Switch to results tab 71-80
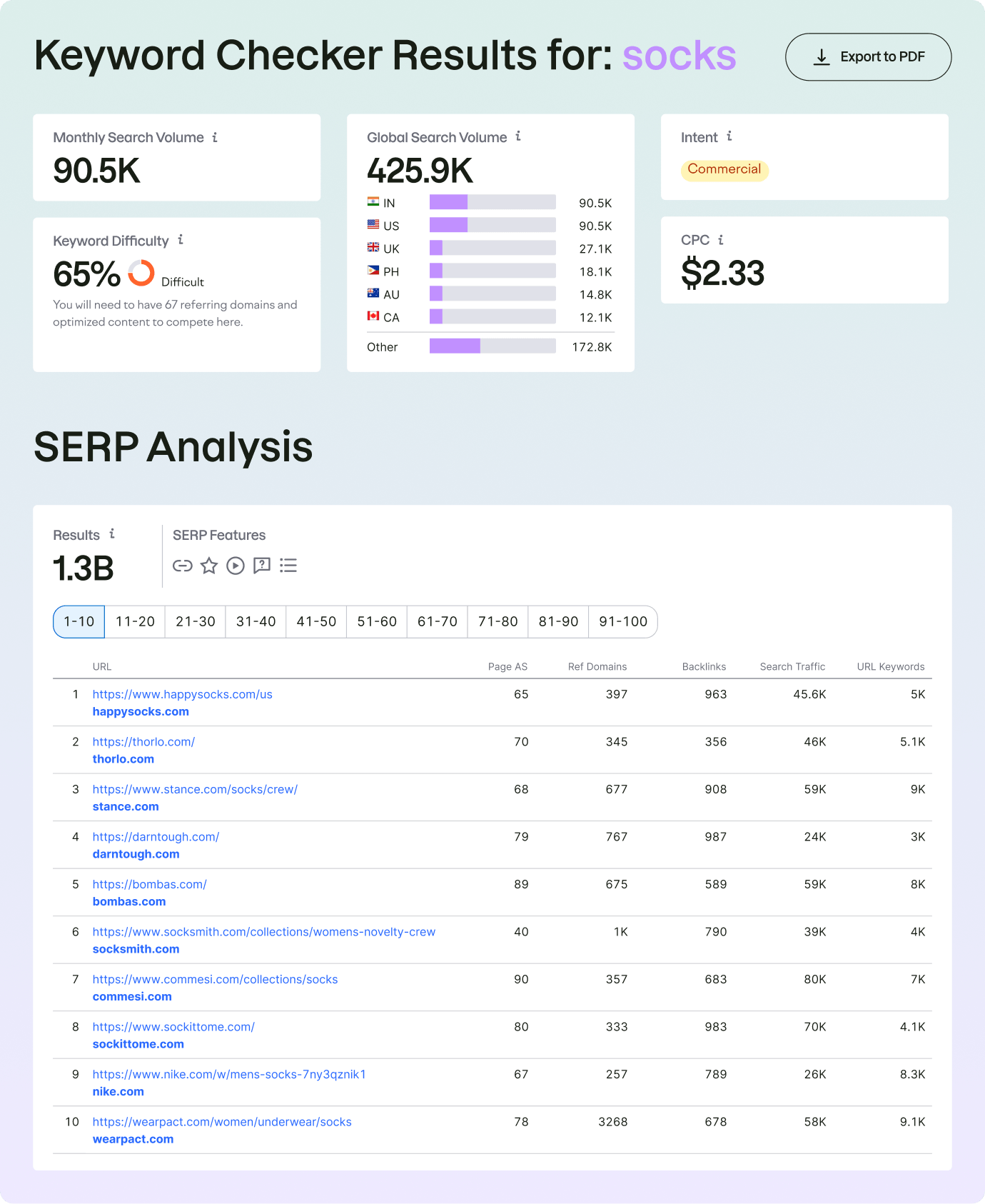Screen dimensions: 985x1204 click(x=498, y=622)
